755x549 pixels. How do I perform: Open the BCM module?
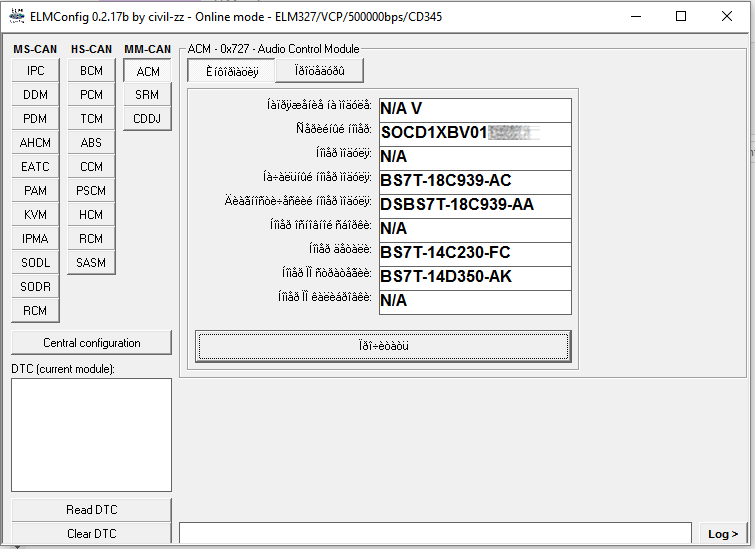(x=92, y=71)
